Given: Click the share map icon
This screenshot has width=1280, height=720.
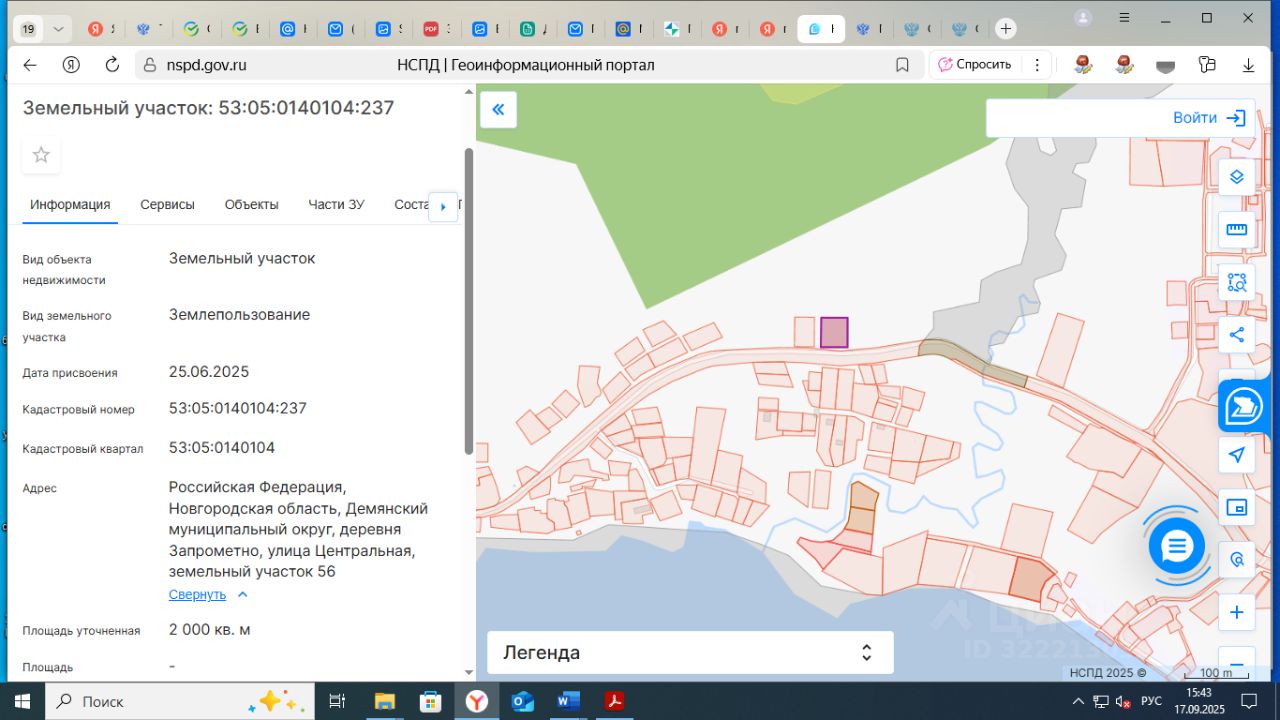Looking at the screenshot, I should (1237, 335).
